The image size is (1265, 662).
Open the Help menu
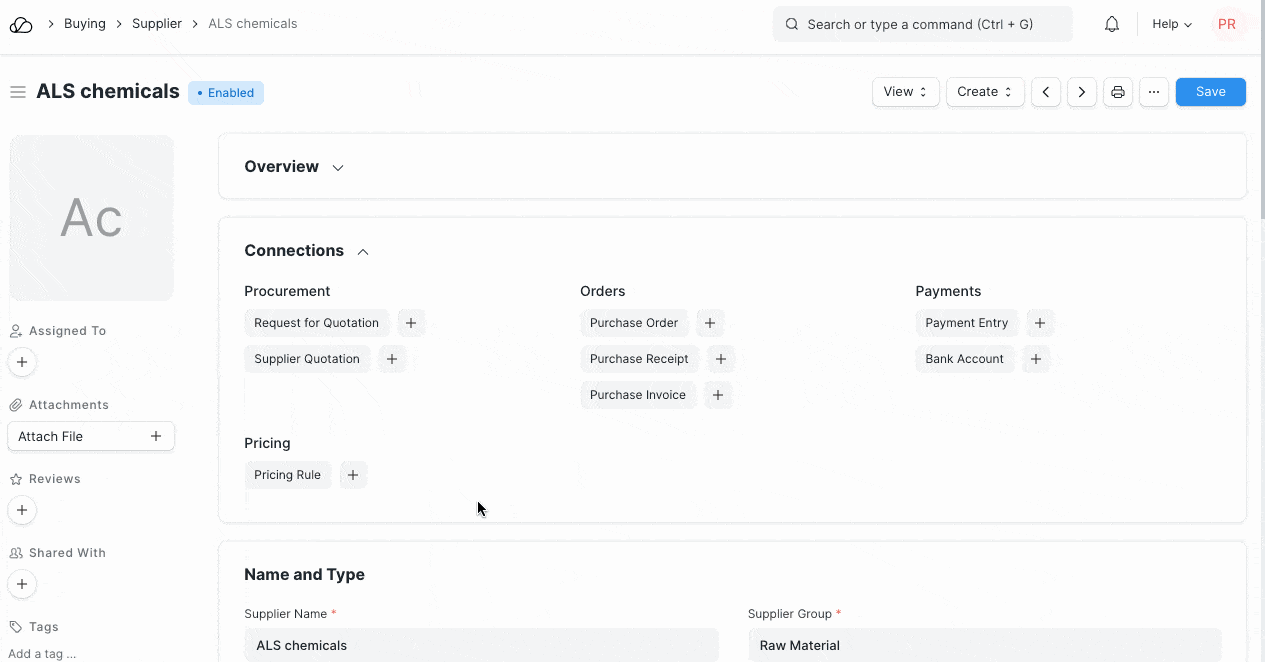(x=1171, y=24)
